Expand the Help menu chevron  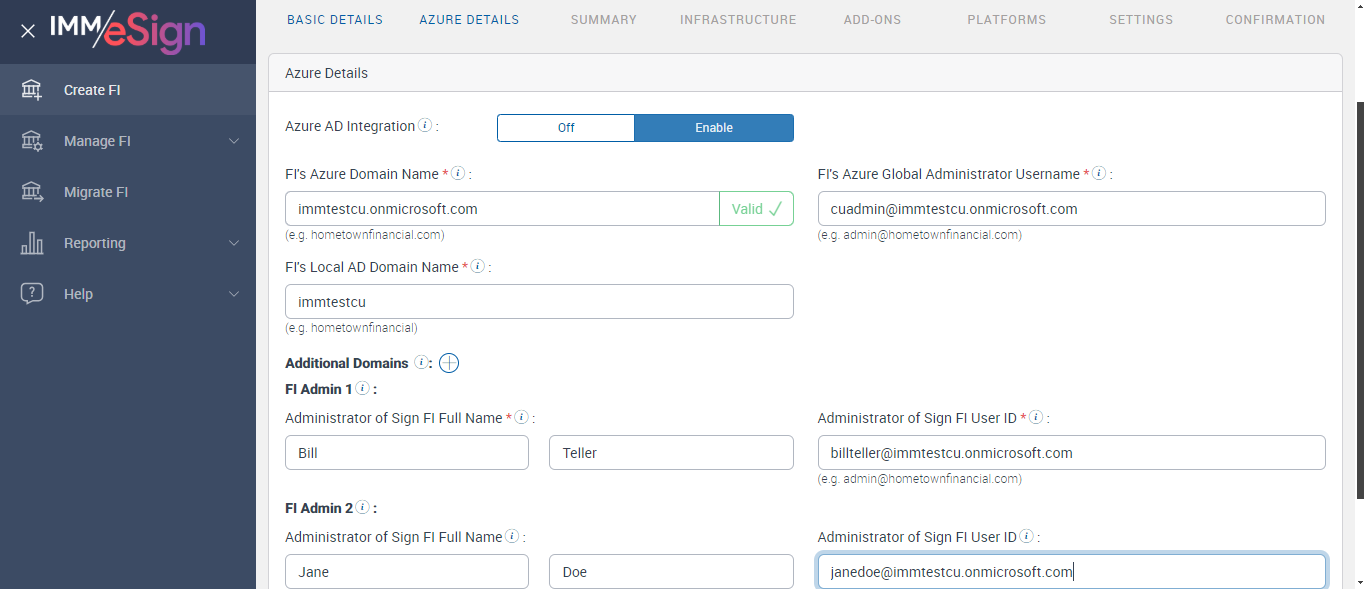pos(234,294)
